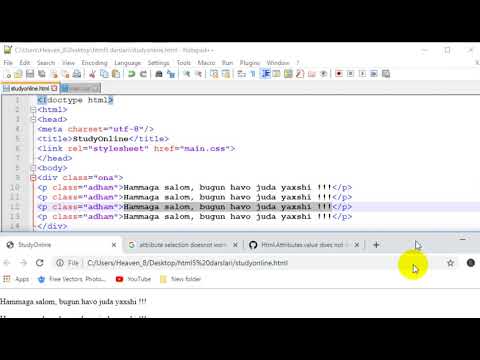Screen dimensions: 480x360
Task: Save the current recorded macro icon
Action: pos(386,74)
